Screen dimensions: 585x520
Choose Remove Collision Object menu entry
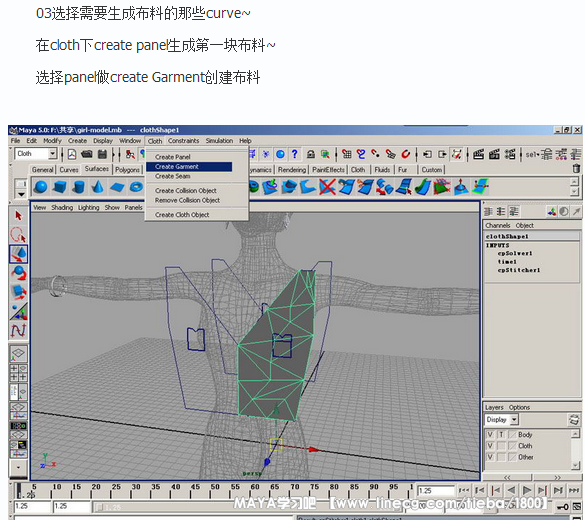tap(187, 200)
